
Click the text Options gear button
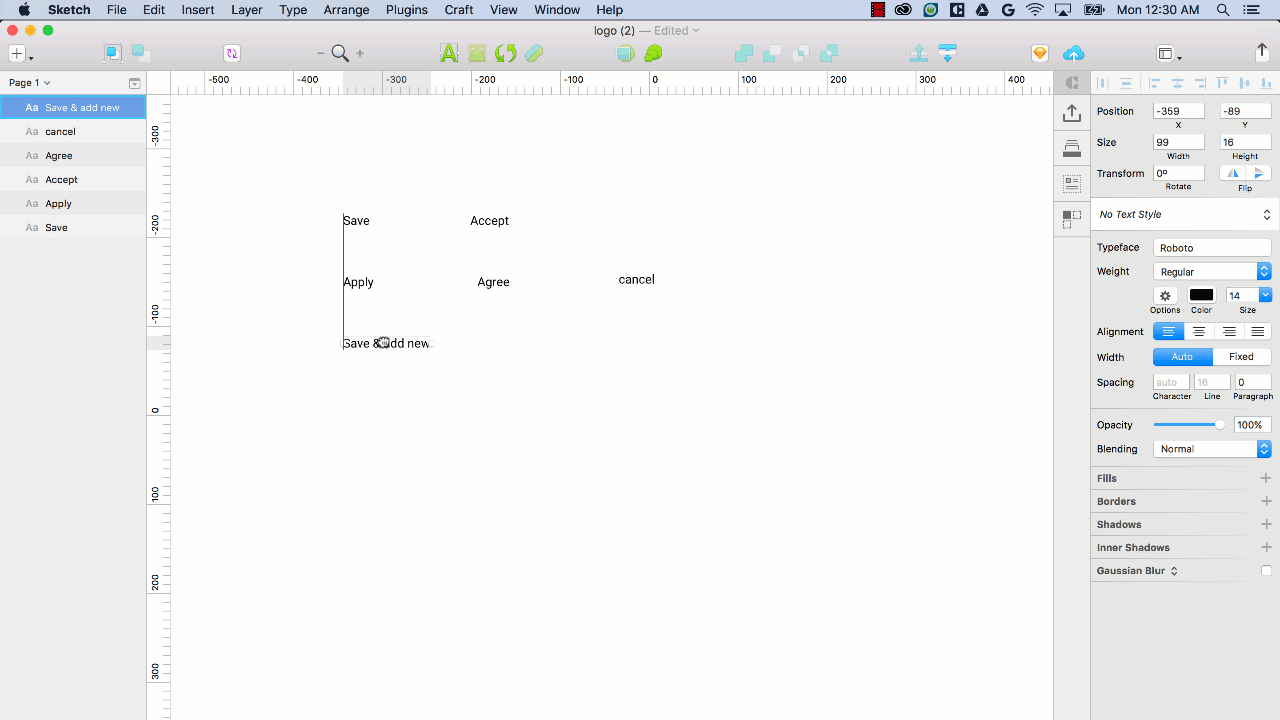[x=1165, y=295]
